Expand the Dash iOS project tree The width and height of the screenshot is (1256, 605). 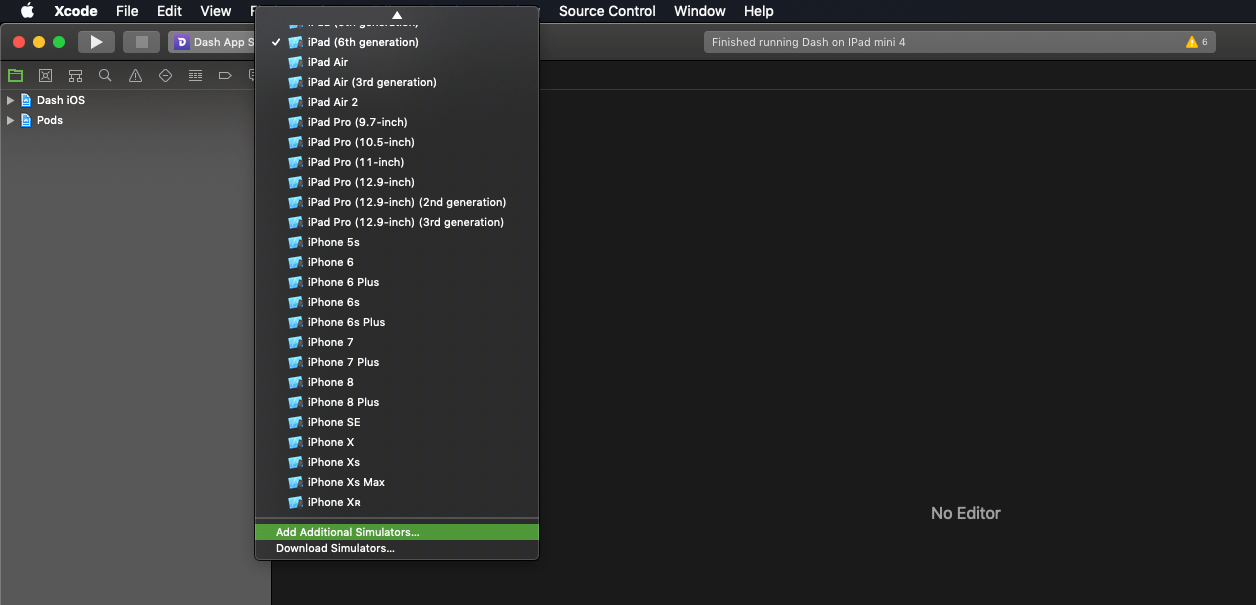click(10, 100)
